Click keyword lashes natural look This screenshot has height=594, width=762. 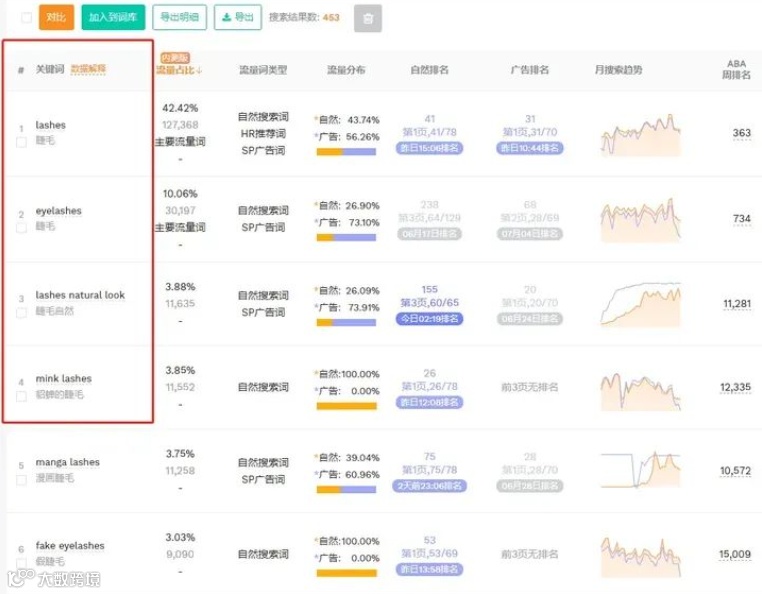(80, 295)
